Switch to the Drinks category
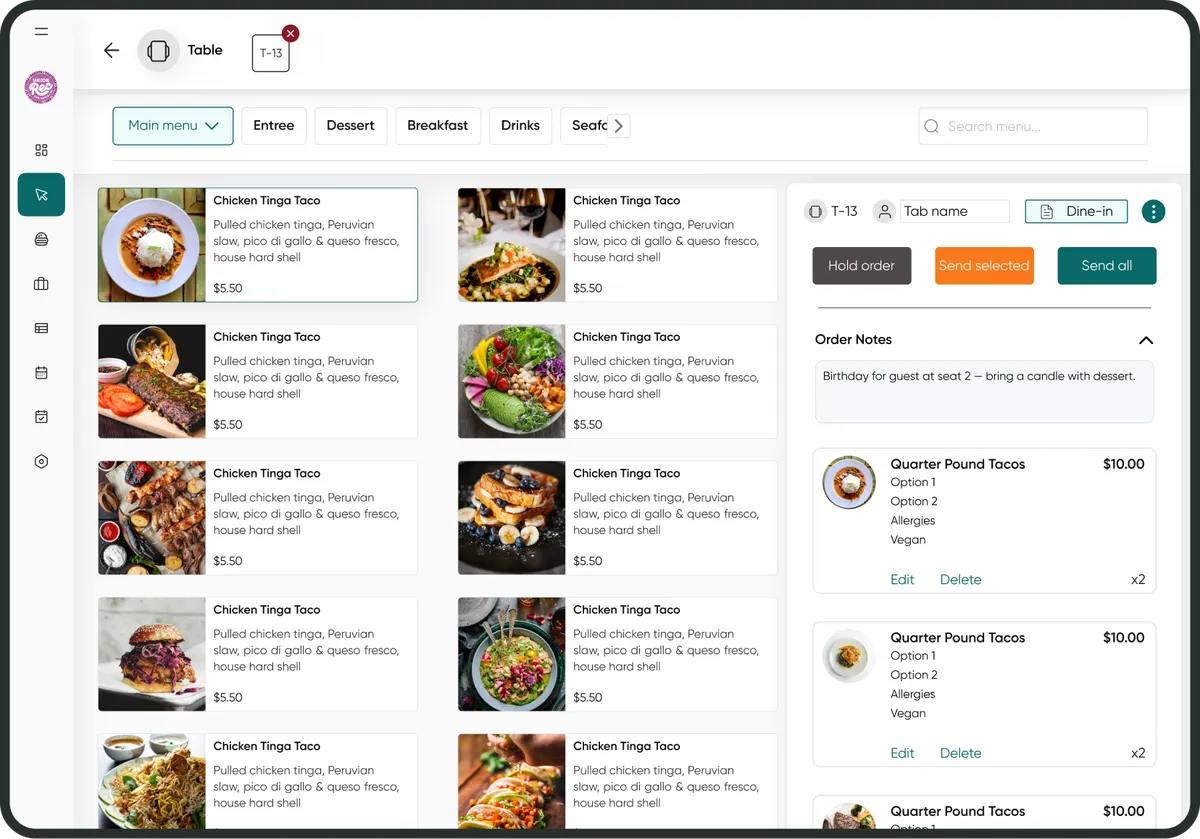The image size is (1200, 839). [x=521, y=126]
